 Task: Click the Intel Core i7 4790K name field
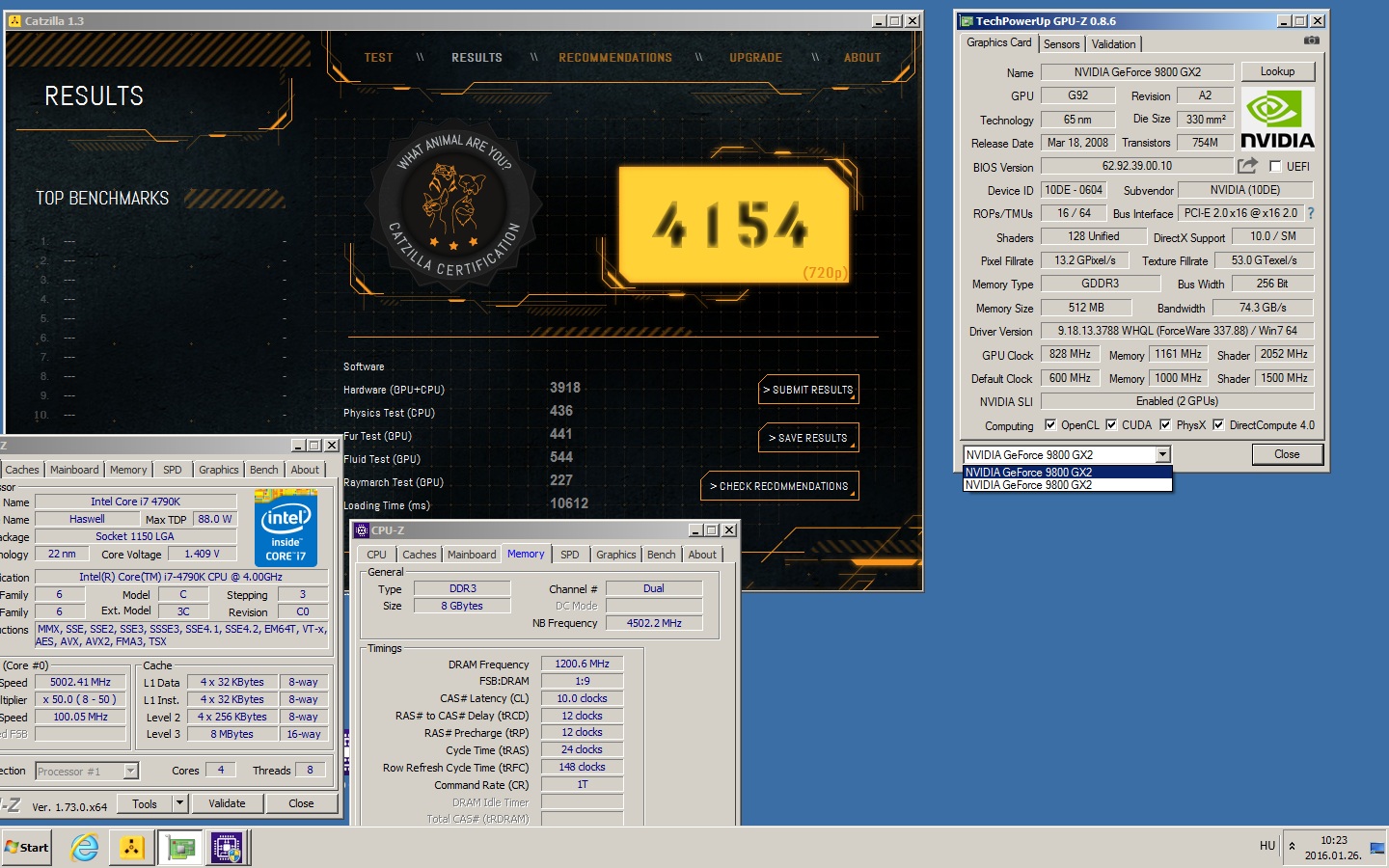(135, 502)
